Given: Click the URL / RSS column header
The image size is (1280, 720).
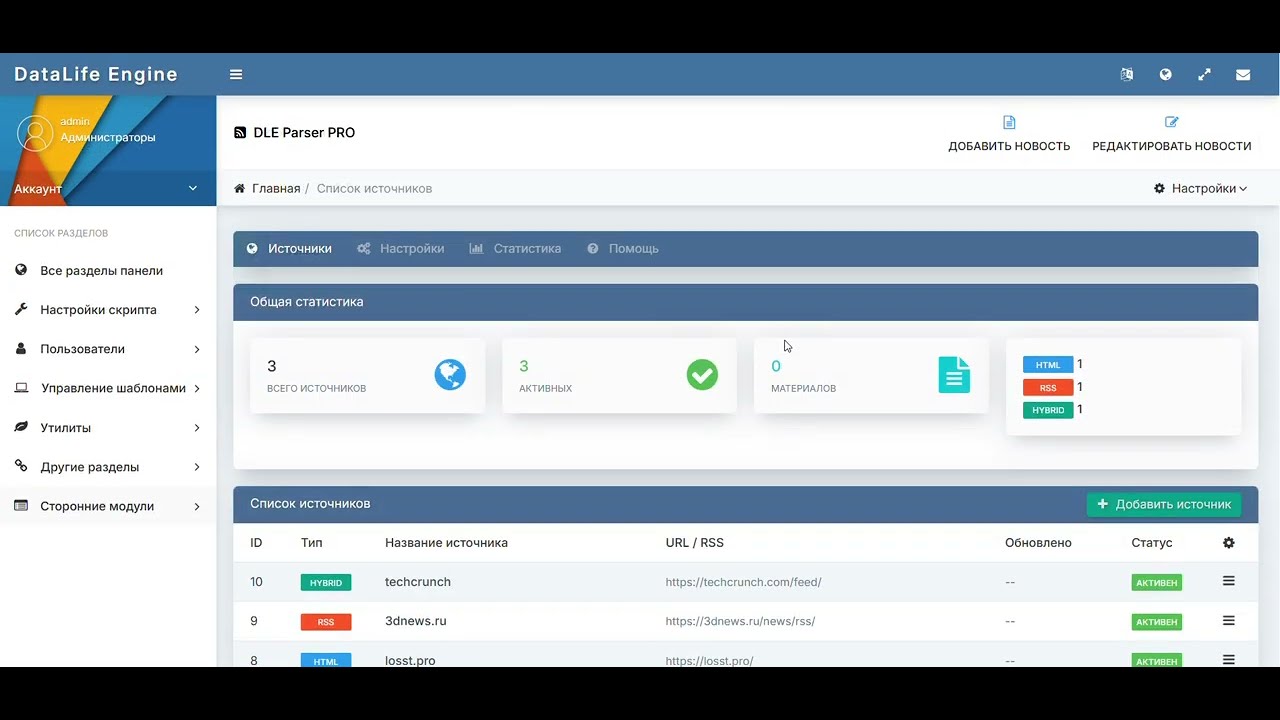Looking at the screenshot, I should point(695,543).
